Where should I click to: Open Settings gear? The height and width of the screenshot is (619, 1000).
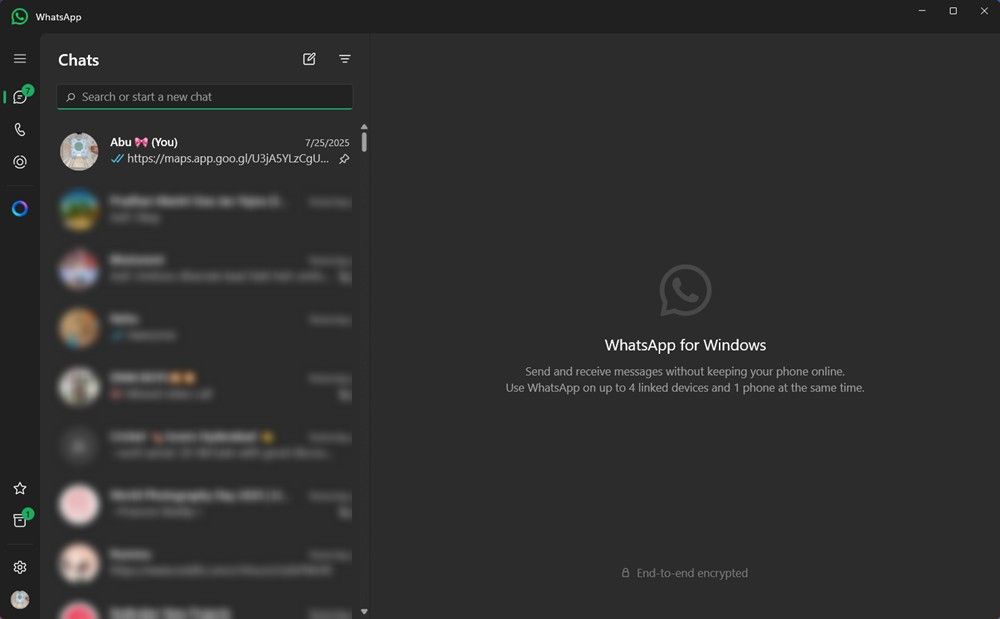click(20, 567)
